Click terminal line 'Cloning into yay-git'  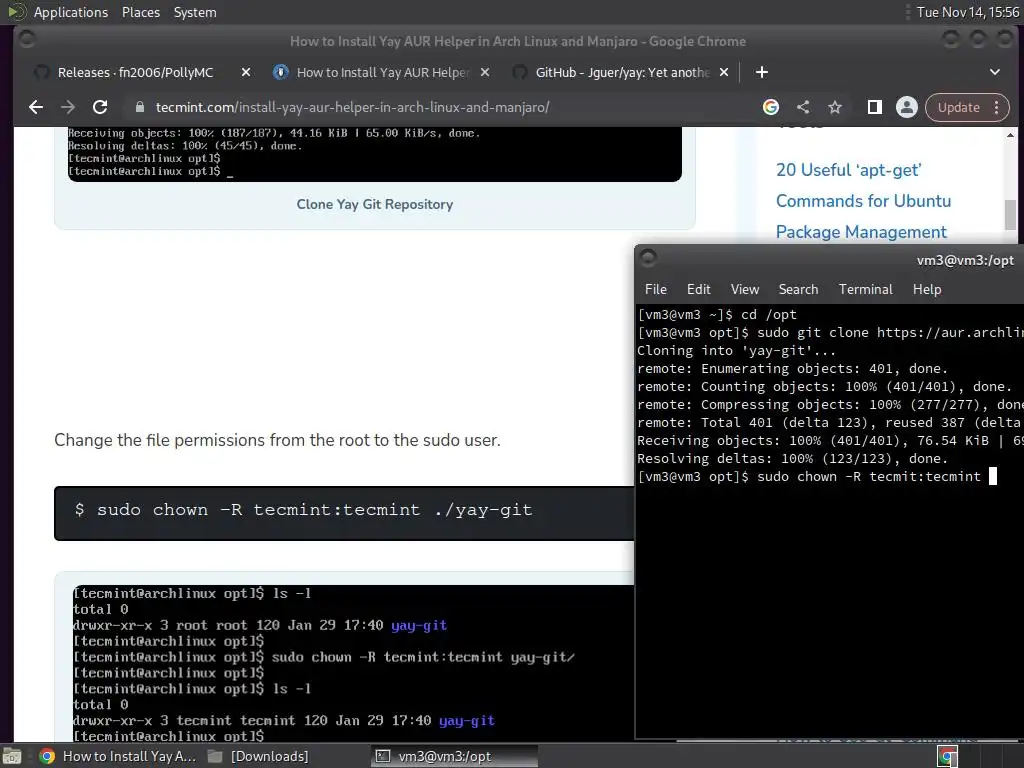coord(736,351)
